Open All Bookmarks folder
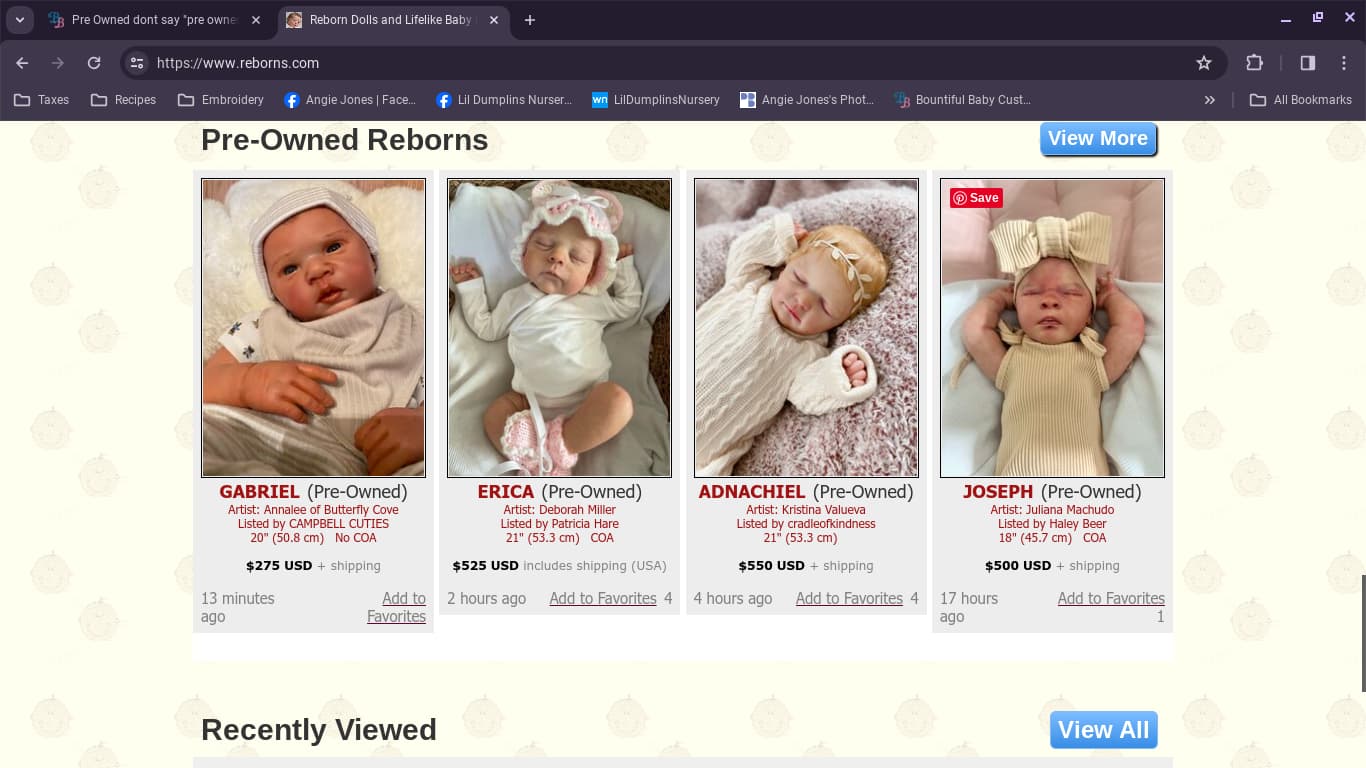This screenshot has width=1366, height=768. [1301, 100]
